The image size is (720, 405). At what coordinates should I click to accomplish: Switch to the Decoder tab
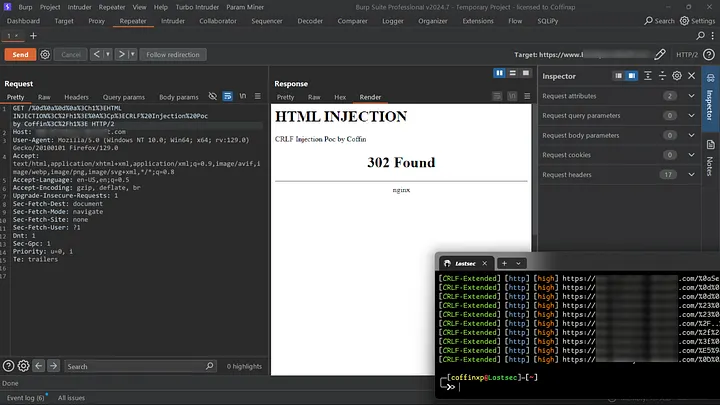coord(310,21)
